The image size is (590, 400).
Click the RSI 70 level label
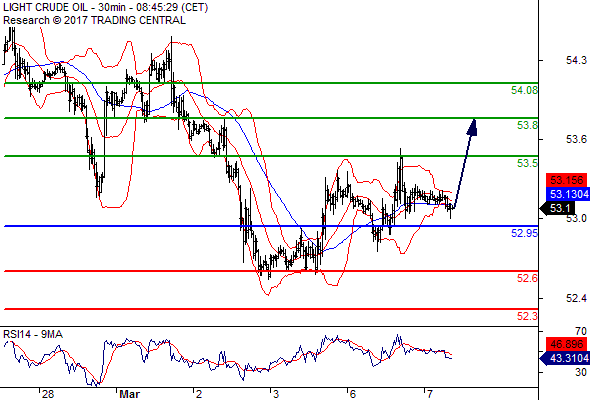[x=581, y=332]
